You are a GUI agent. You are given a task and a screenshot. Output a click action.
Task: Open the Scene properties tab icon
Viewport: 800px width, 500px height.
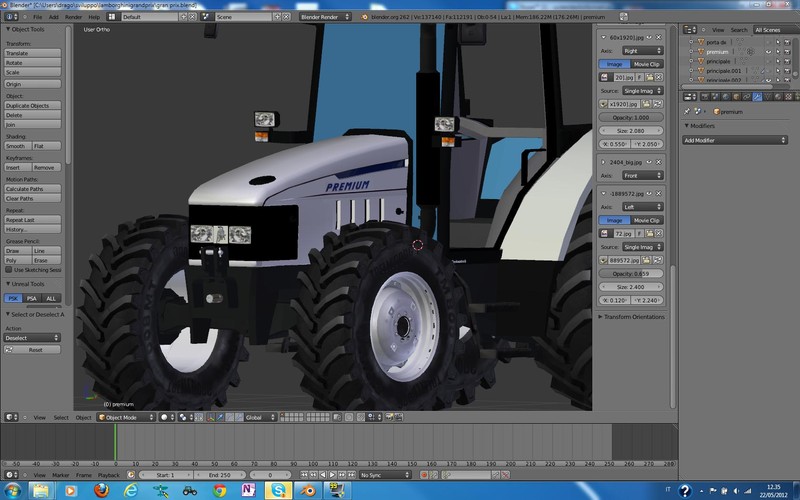[715, 96]
